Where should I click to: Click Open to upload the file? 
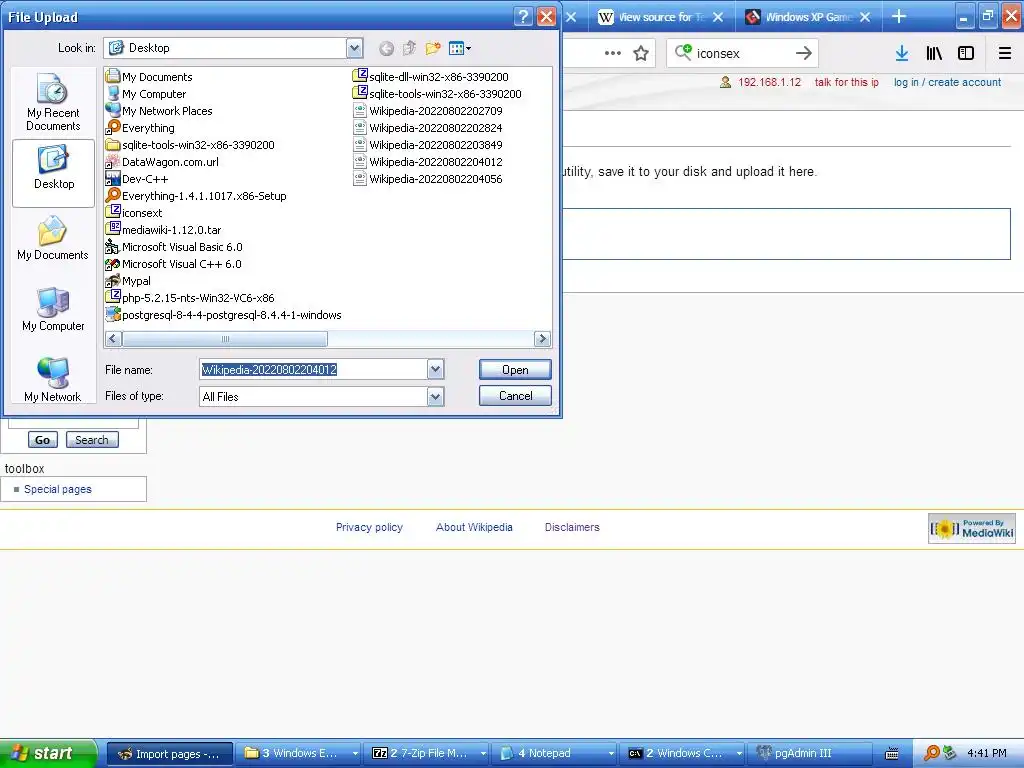tap(515, 370)
